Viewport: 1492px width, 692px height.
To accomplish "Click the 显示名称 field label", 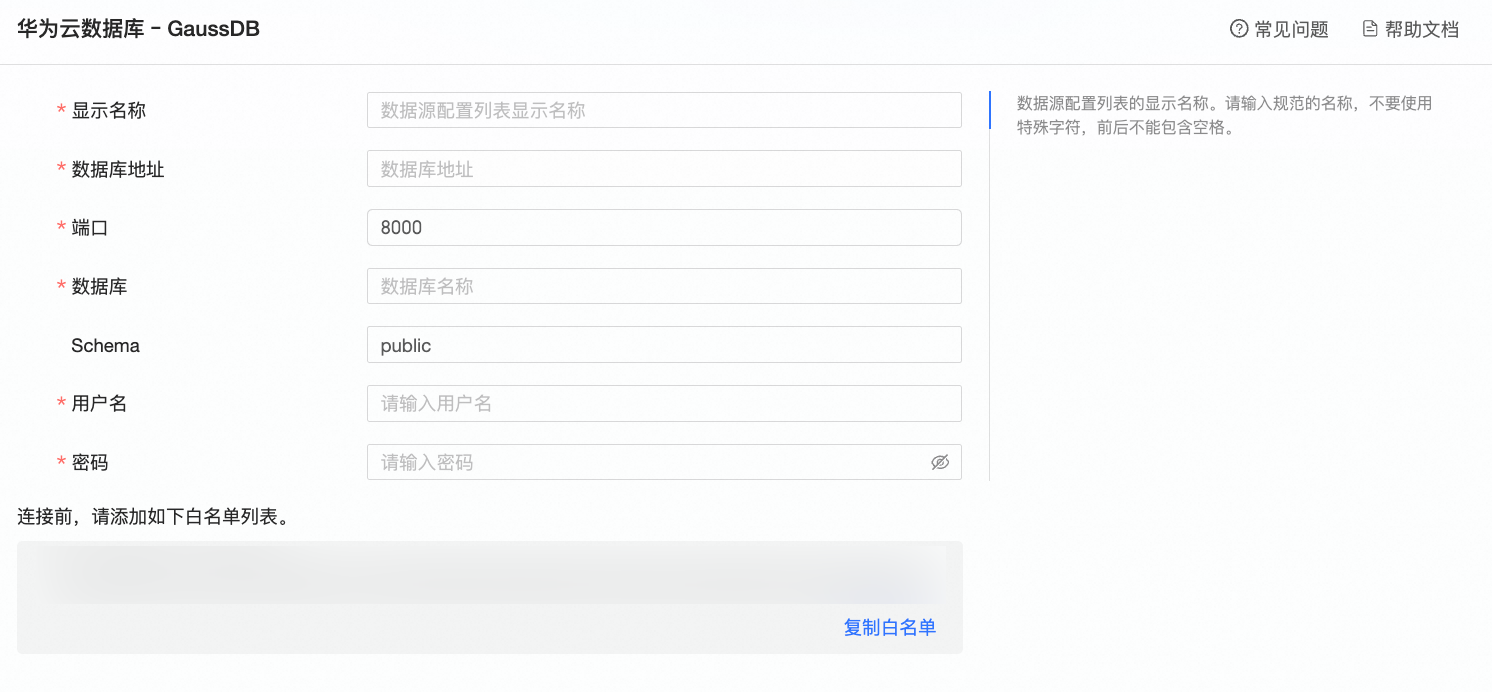I will point(109,110).
